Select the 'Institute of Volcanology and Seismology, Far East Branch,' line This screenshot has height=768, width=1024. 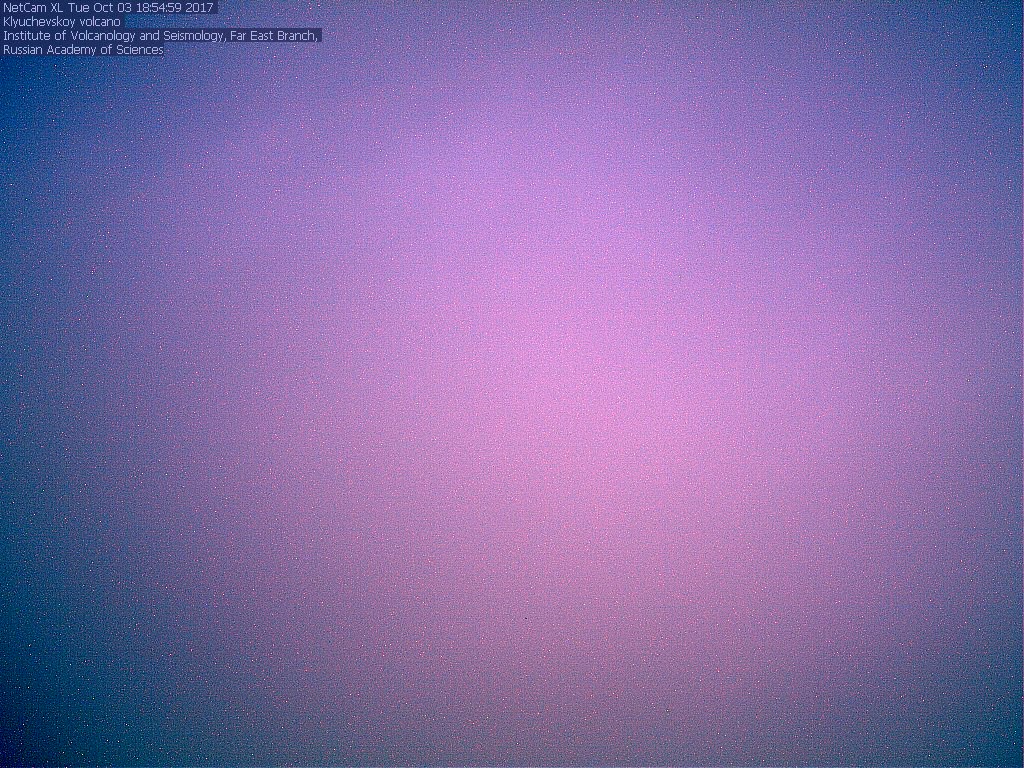(x=161, y=36)
